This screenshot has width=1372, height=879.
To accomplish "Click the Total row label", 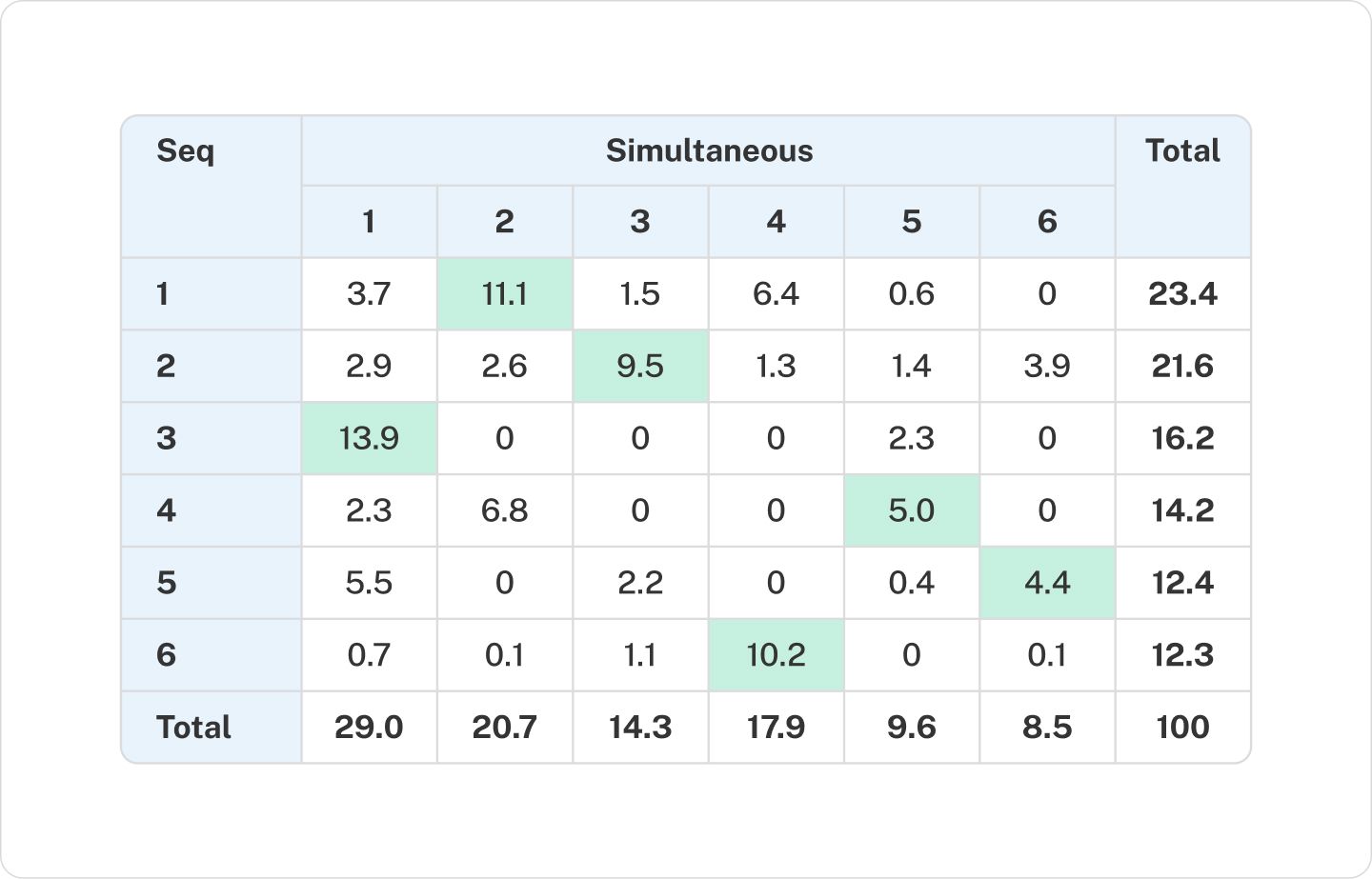I will pyautogui.click(x=193, y=728).
